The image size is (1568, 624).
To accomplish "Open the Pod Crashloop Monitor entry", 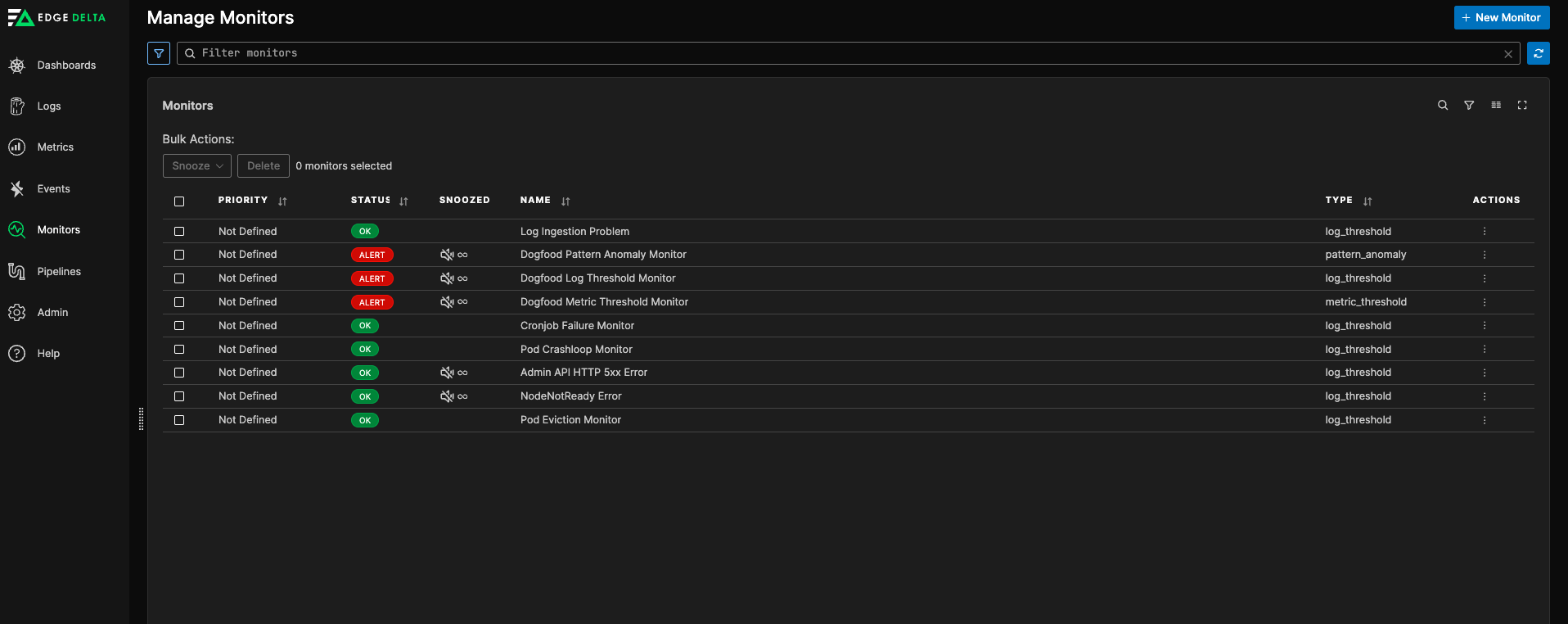I will 576,350.
